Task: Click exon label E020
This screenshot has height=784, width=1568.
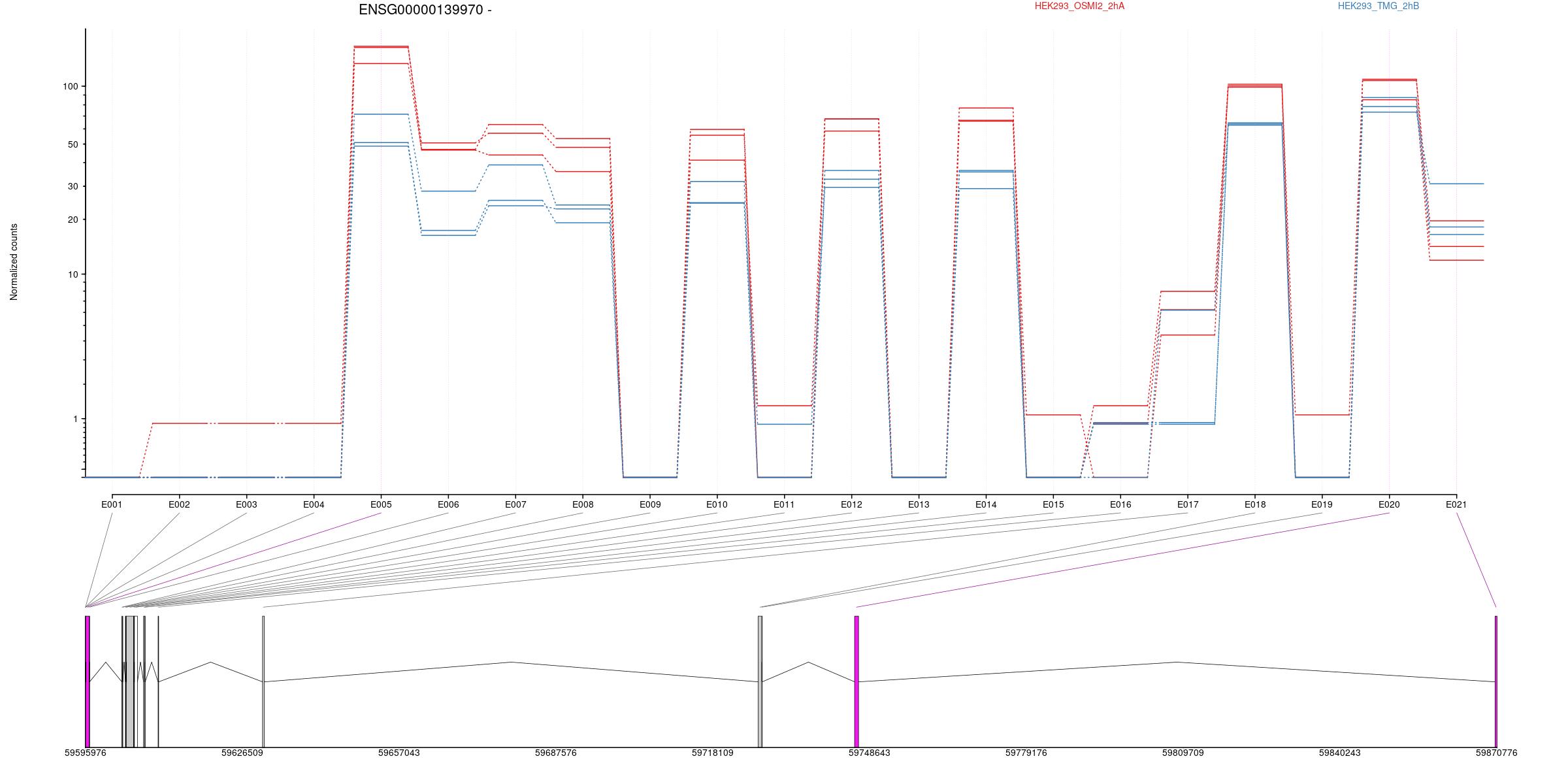Action: click(x=1389, y=504)
